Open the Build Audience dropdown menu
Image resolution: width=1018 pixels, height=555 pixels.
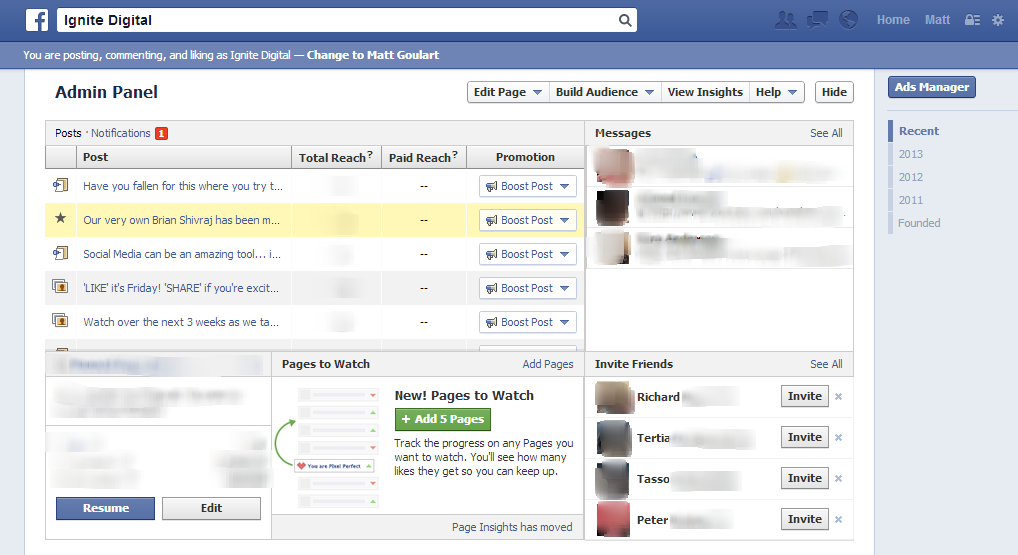click(605, 92)
